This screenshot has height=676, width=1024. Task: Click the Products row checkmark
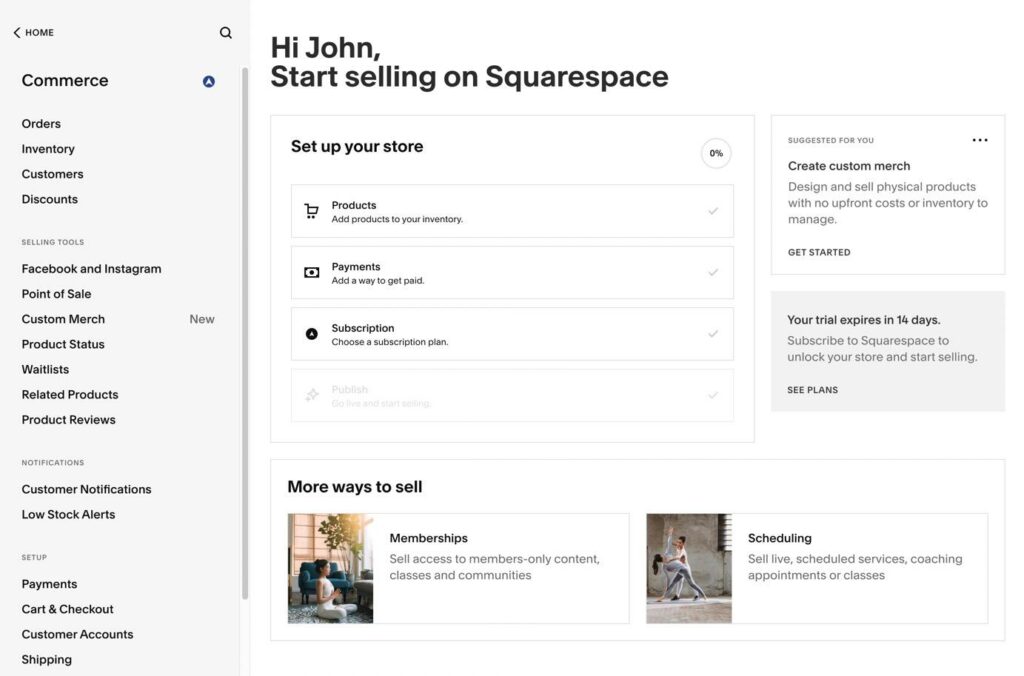coord(713,211)
